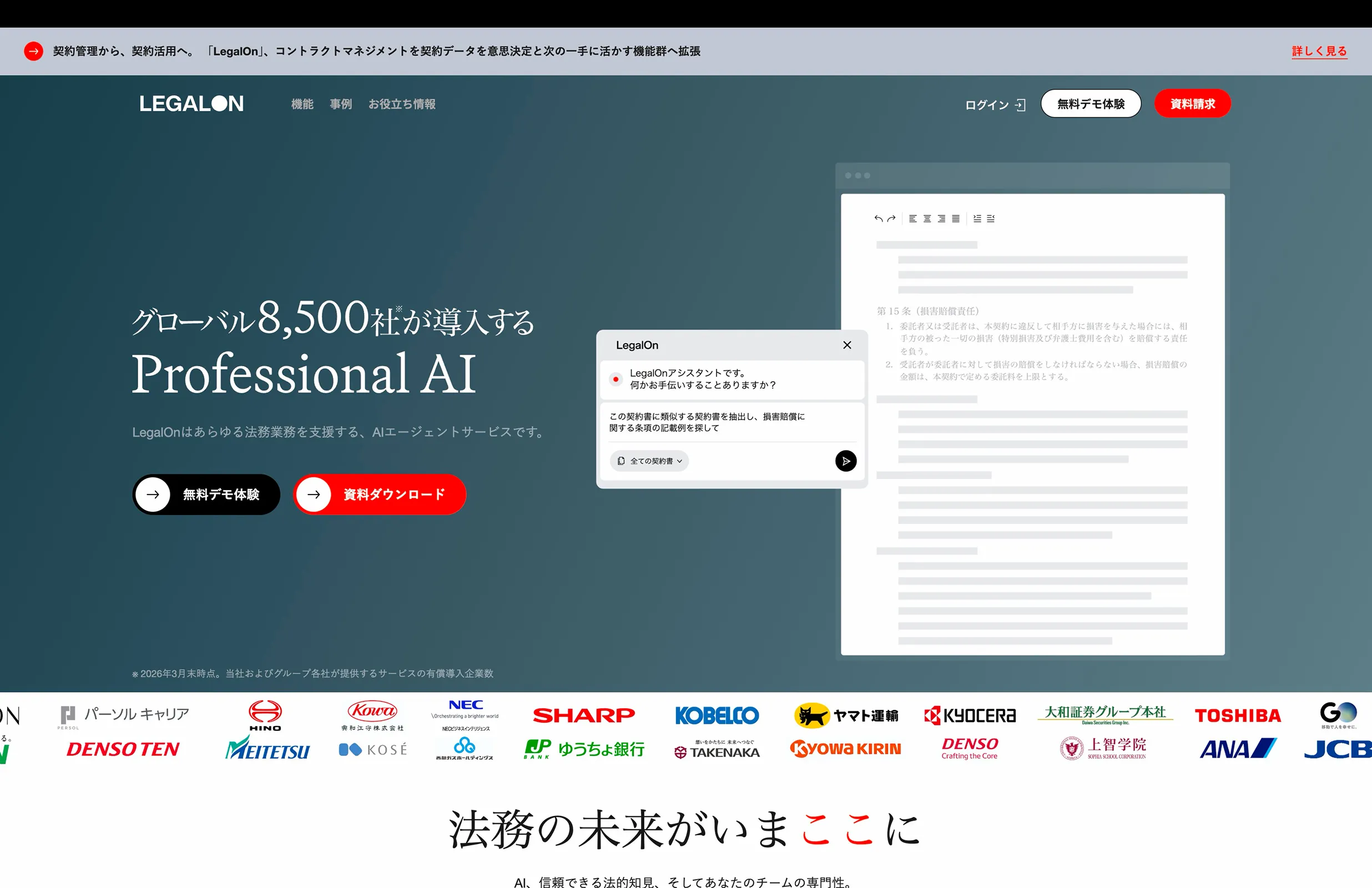The height and width of the screenshot is (888, 1372).
Task: Click the assistant prompt text field
Action: tap(732, 422)
